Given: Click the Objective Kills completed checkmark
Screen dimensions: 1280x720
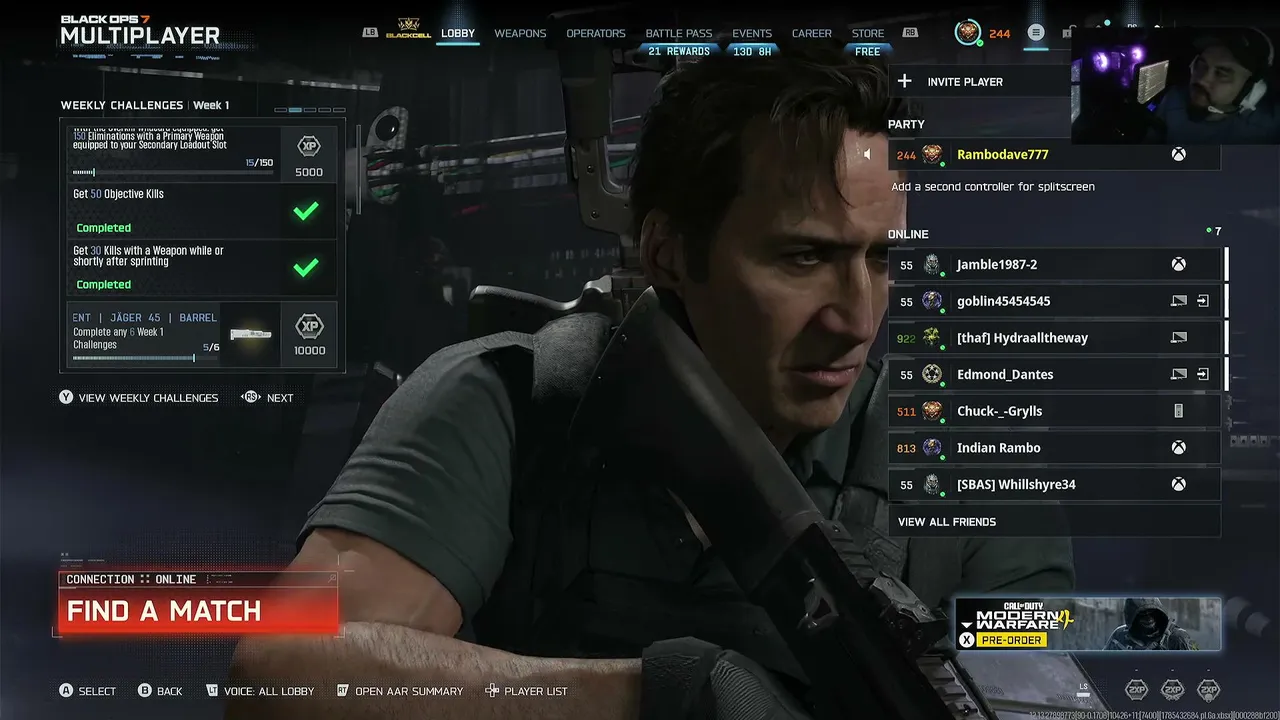Looking at the screenshot, I should 306,211.
